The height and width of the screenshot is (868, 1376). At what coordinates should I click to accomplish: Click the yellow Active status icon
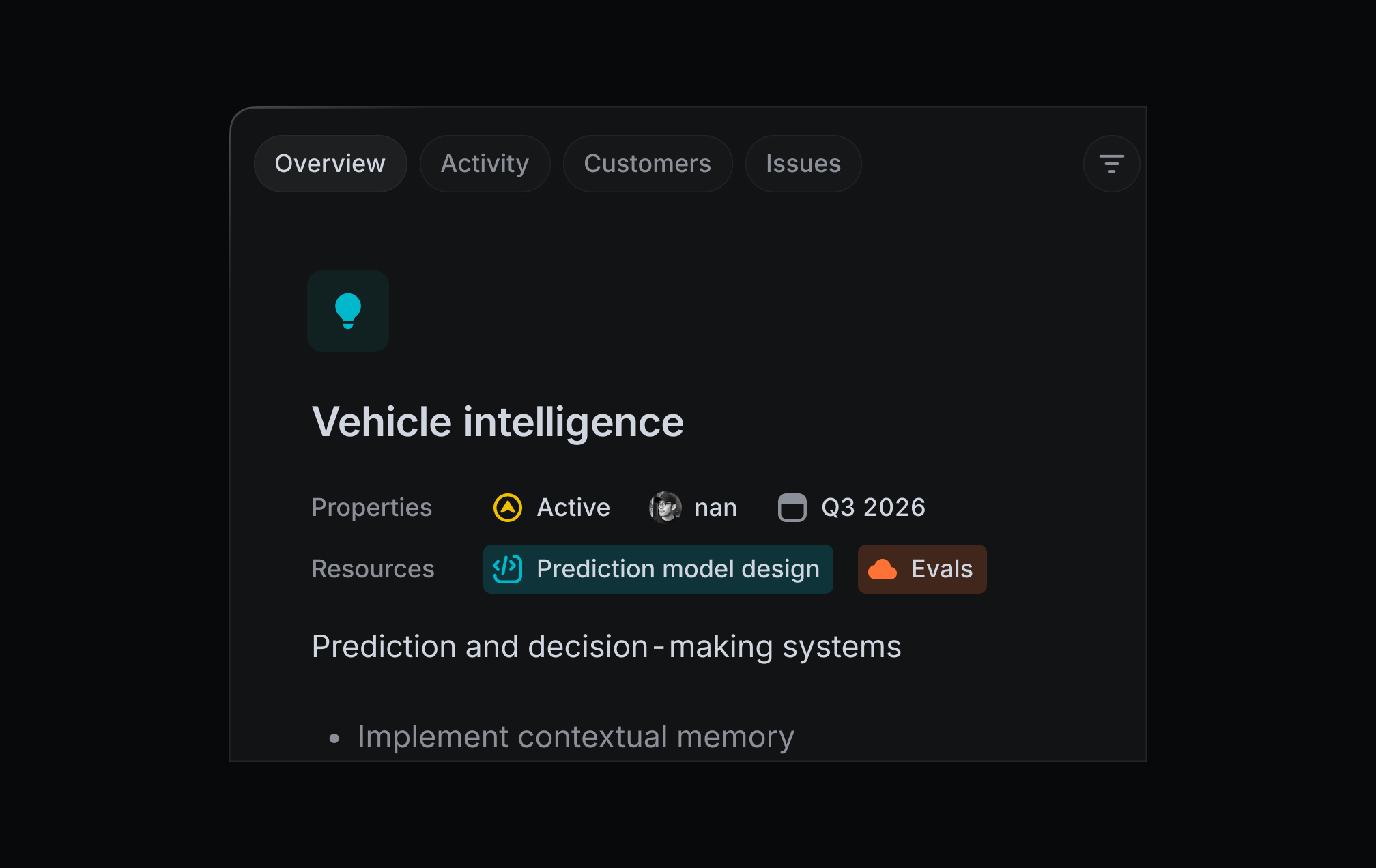508,508
